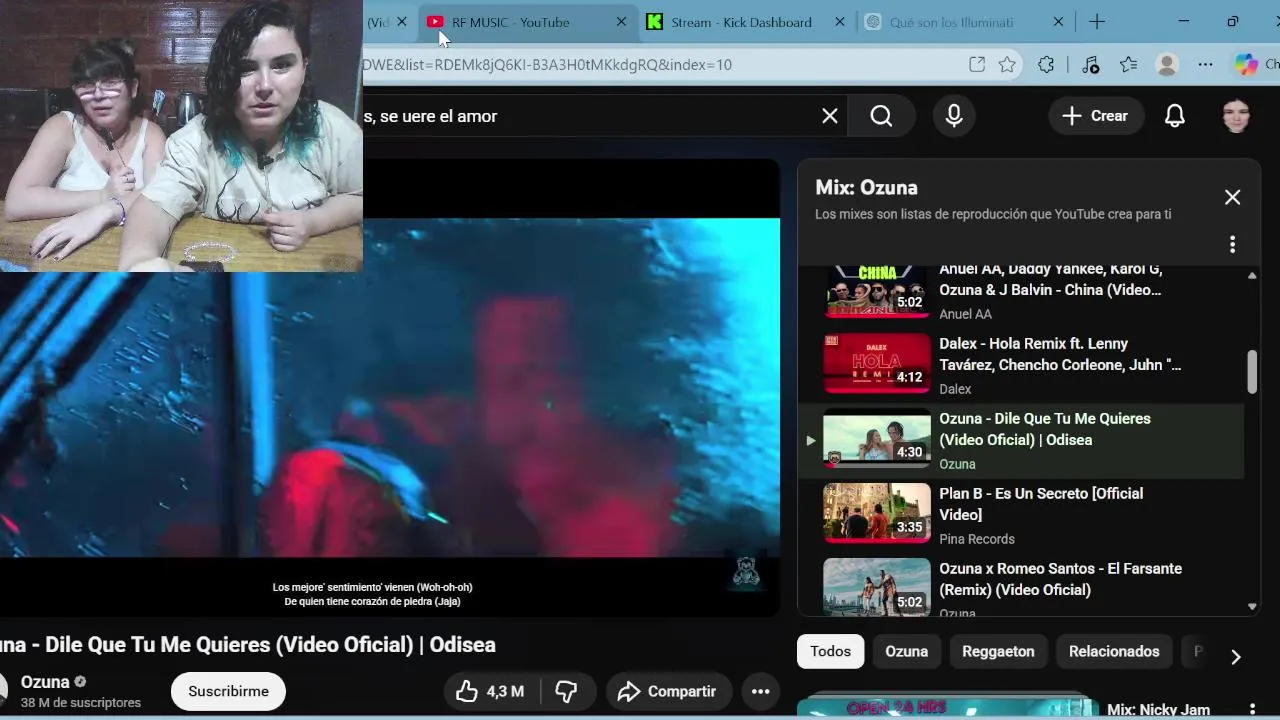Select the Todos filter chip
The image size is (1280, 720).
[830, 651]
